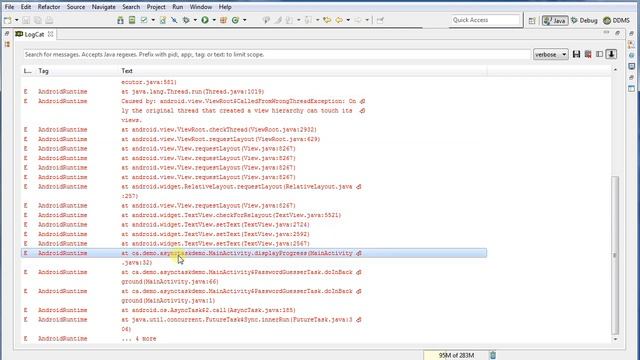This screenshot has width=640, height=360.
Task: Select the MainActivity.displayProgress stack trace row
Action: pos(254,253)
